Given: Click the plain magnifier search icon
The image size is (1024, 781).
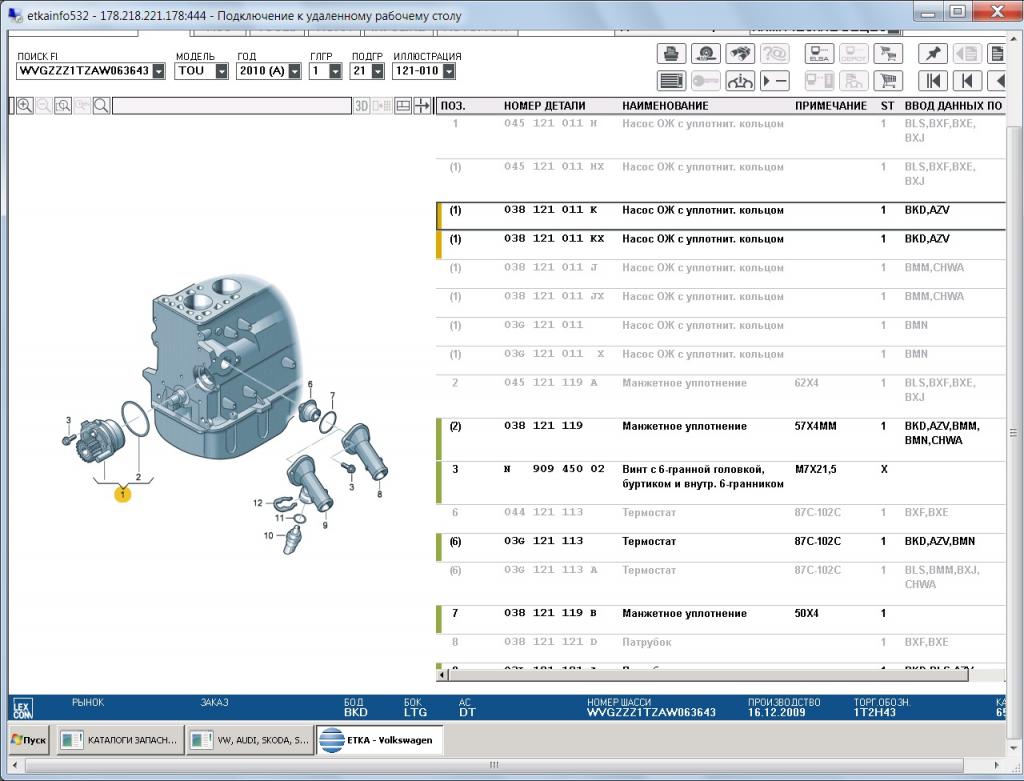Looking at the screenshot, I should point(101,106).
